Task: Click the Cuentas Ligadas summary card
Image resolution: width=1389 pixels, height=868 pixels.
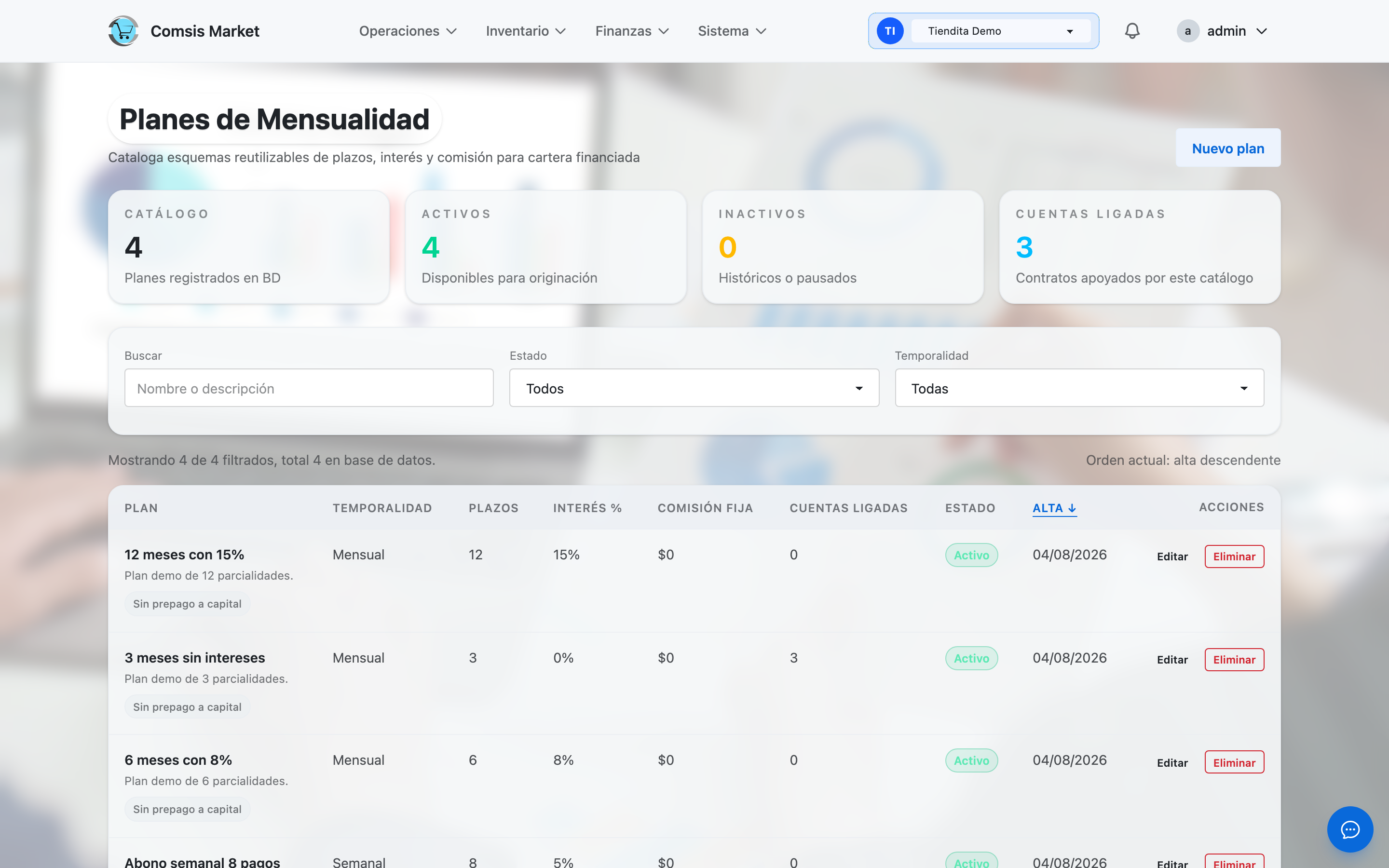Action: [x=1140, y=247]
